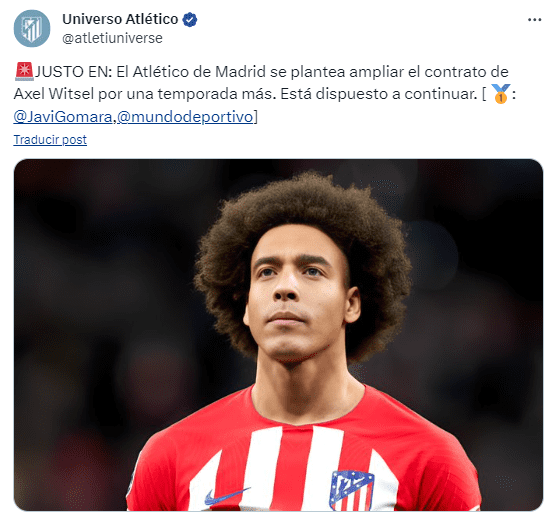Click the Traducir post link
Image resolution: width=553 pixels, height=516 pixels.
click(x=50, y=140)
